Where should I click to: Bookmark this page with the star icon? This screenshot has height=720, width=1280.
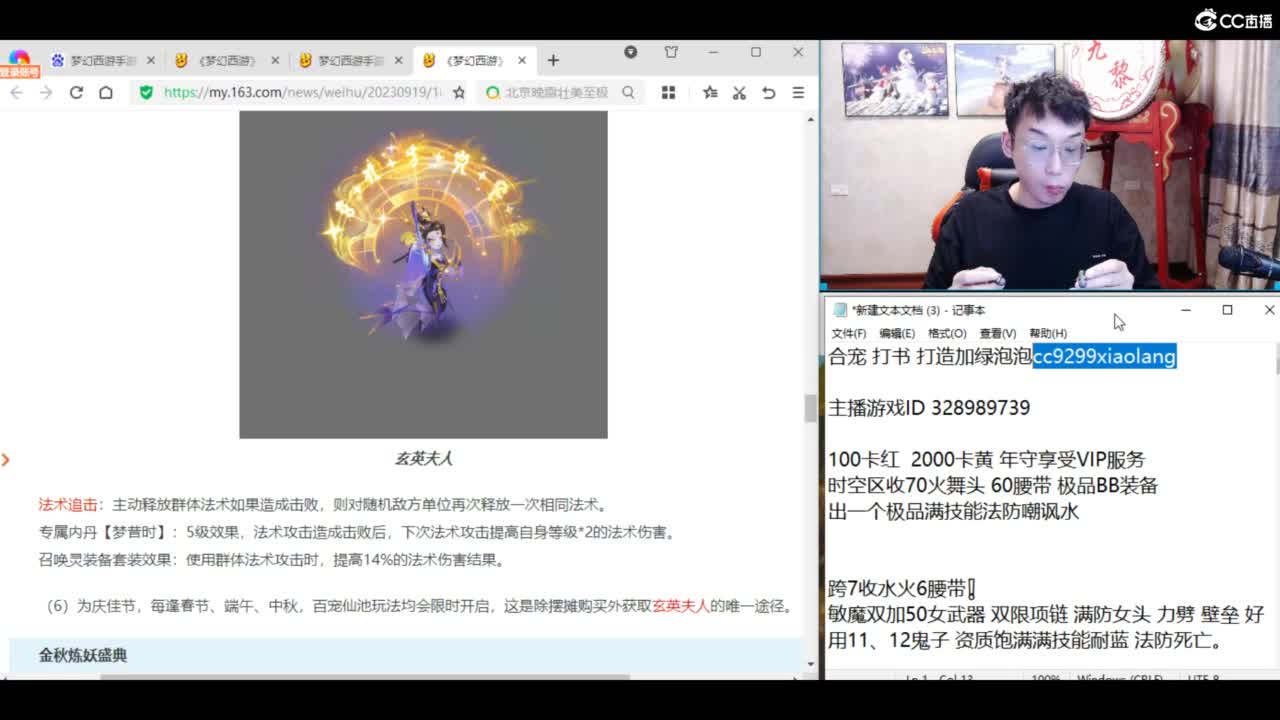459,92
